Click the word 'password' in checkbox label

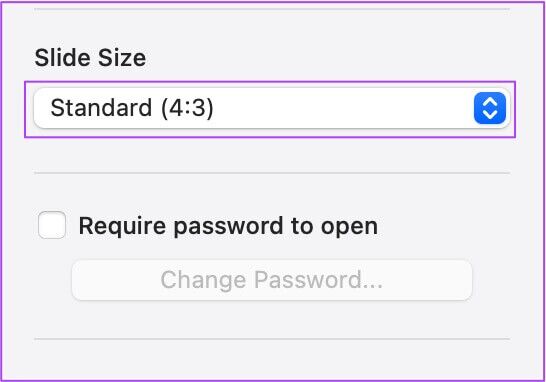click(228, 227)
